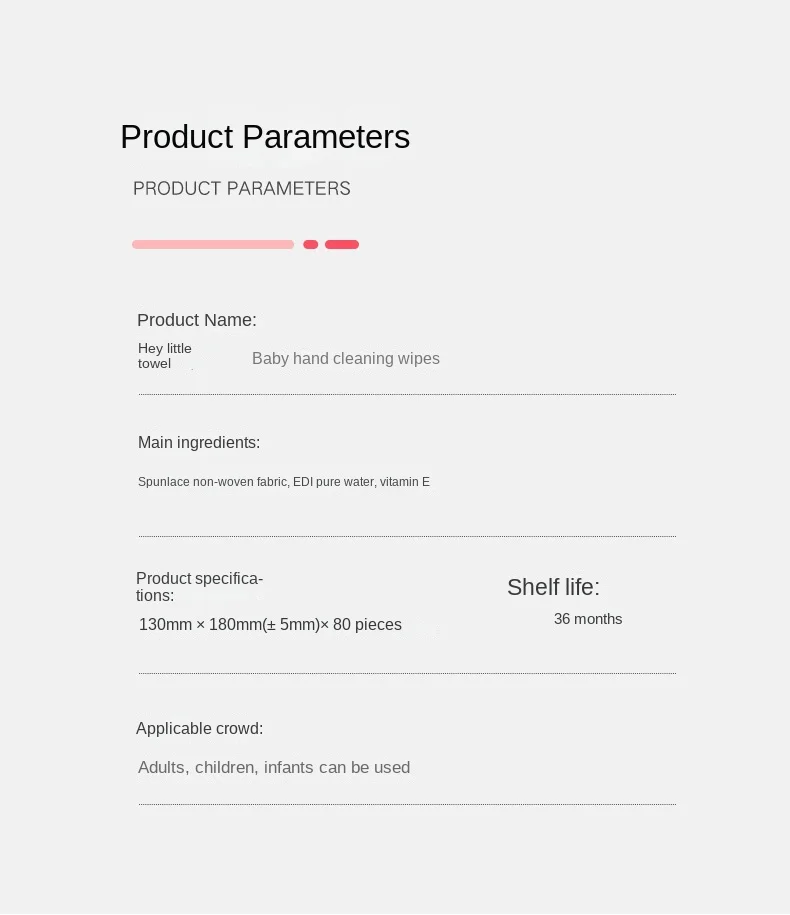Image resolution: width=790 pixels, height=915 pixels.
Task: Click the uppercase PRODUCT PARAMETERS subtitle
Action: 242,188
